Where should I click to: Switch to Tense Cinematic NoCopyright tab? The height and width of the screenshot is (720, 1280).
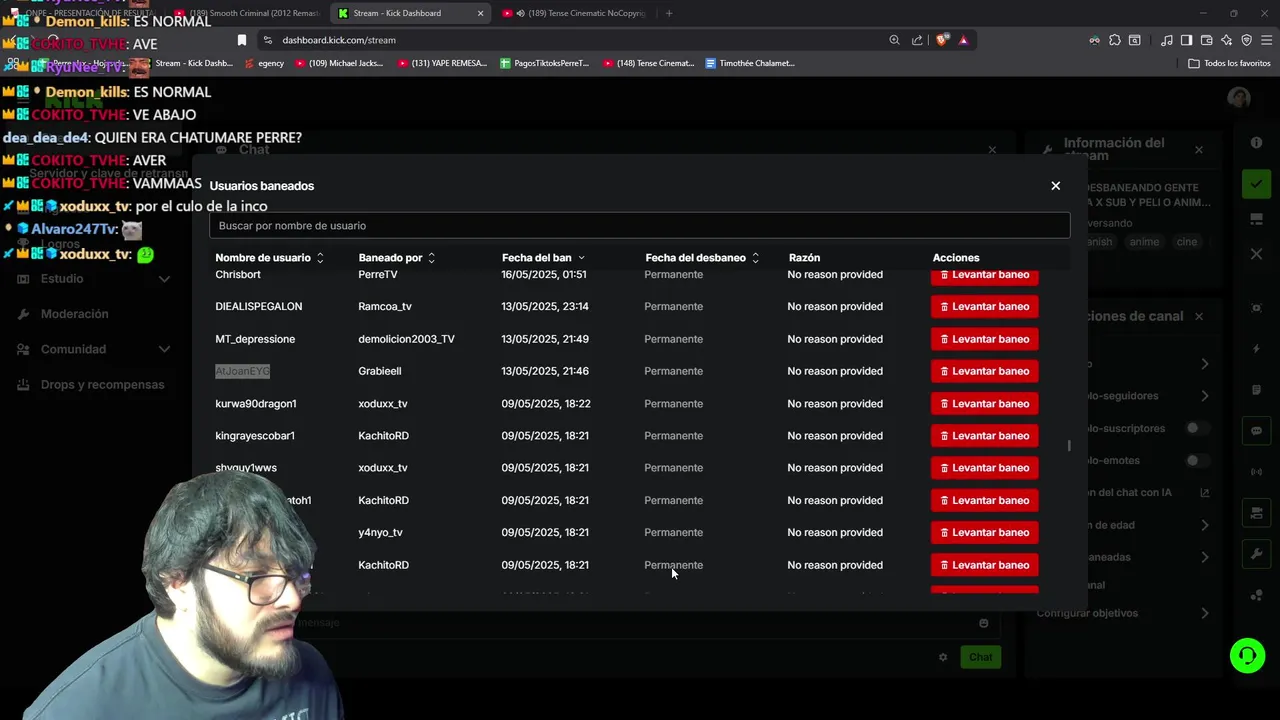[573, 13]
